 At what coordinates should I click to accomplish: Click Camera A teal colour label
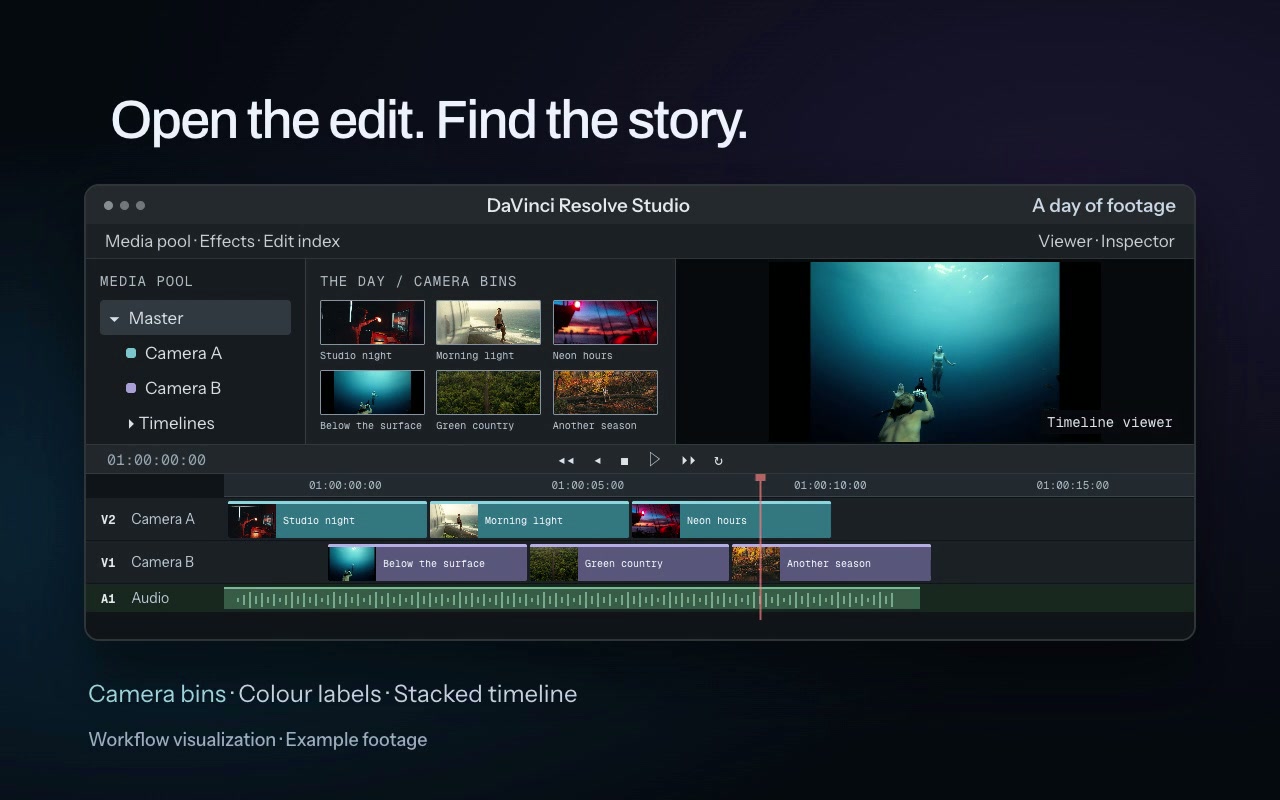point(130,353)
